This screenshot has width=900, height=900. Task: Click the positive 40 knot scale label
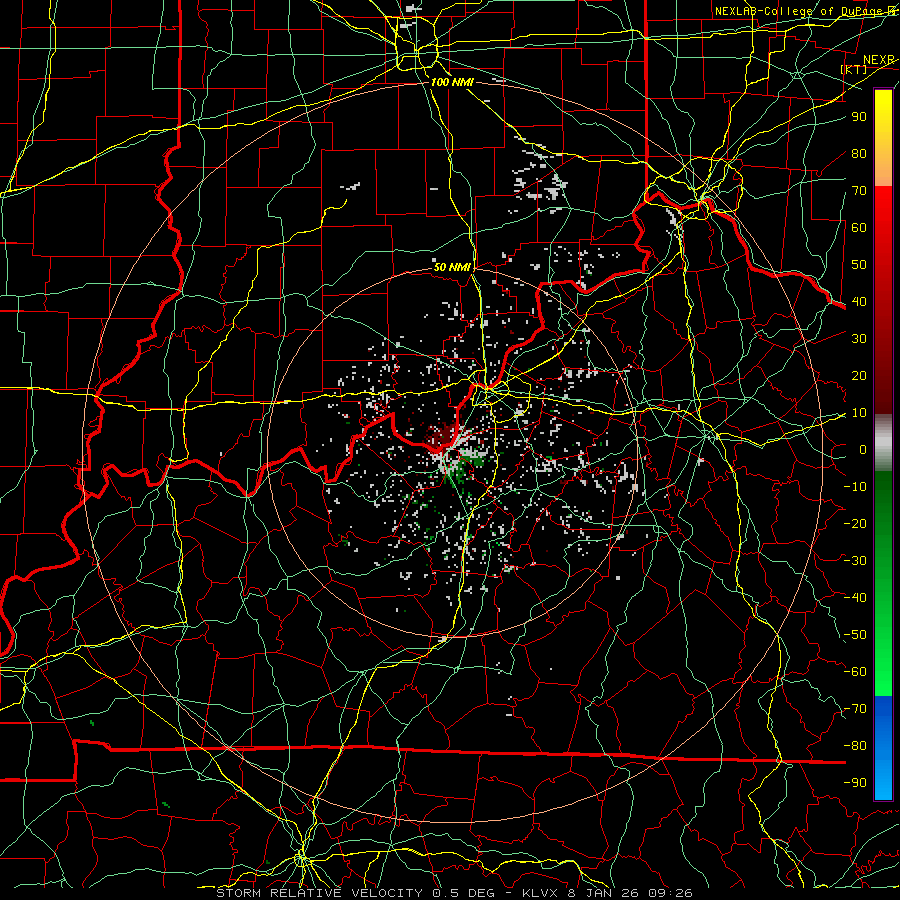point(859,301)
